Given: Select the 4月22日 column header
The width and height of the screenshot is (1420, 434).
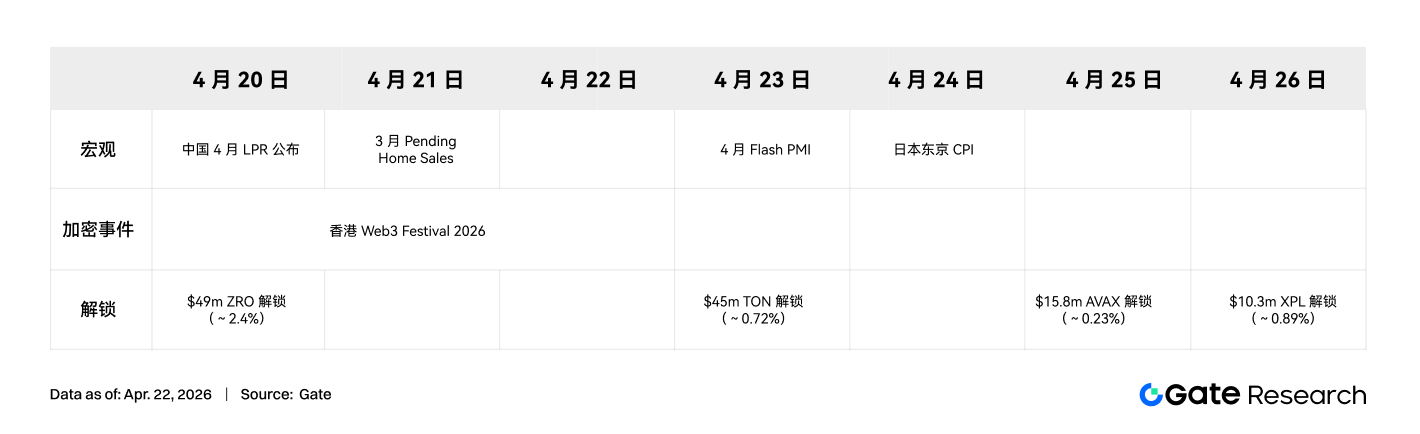Looking at the screenshot, I should click(x=589, y=80).
